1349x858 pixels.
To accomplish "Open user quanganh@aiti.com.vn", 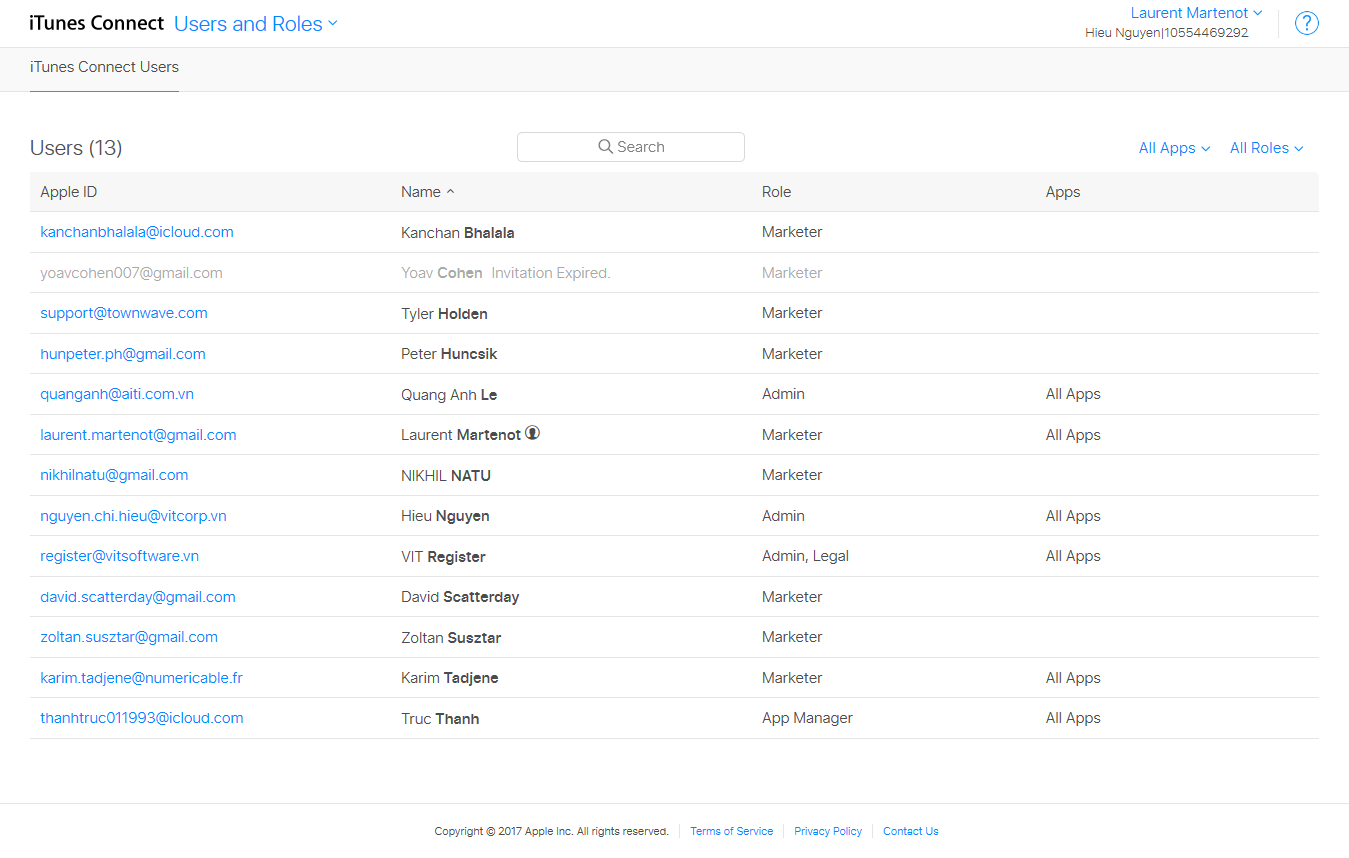I will (117, 394).
